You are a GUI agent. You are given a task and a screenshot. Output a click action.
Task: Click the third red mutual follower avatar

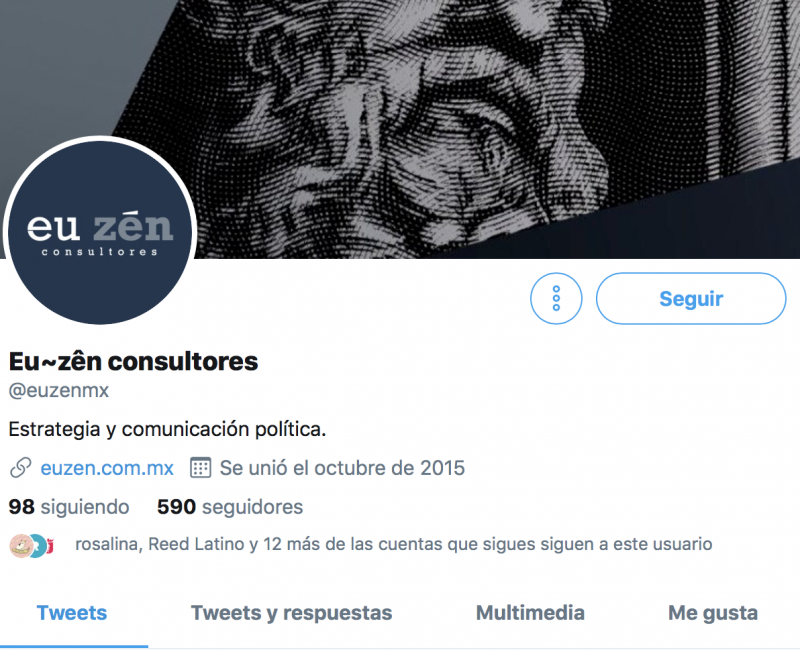[x=50, y=546]
